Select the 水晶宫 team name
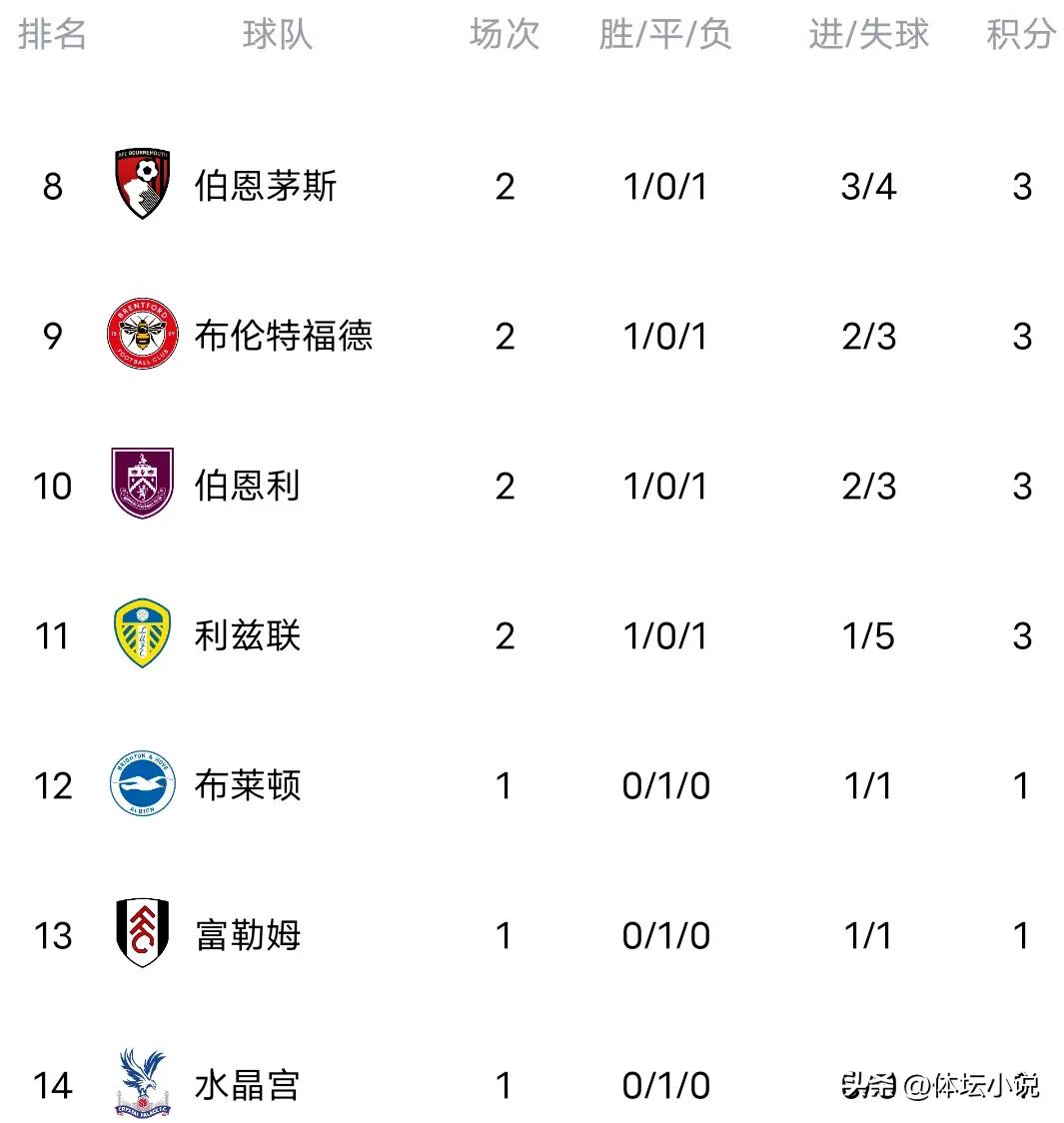This screenshot has width=1064, height=1123. tap(247, 1084)
